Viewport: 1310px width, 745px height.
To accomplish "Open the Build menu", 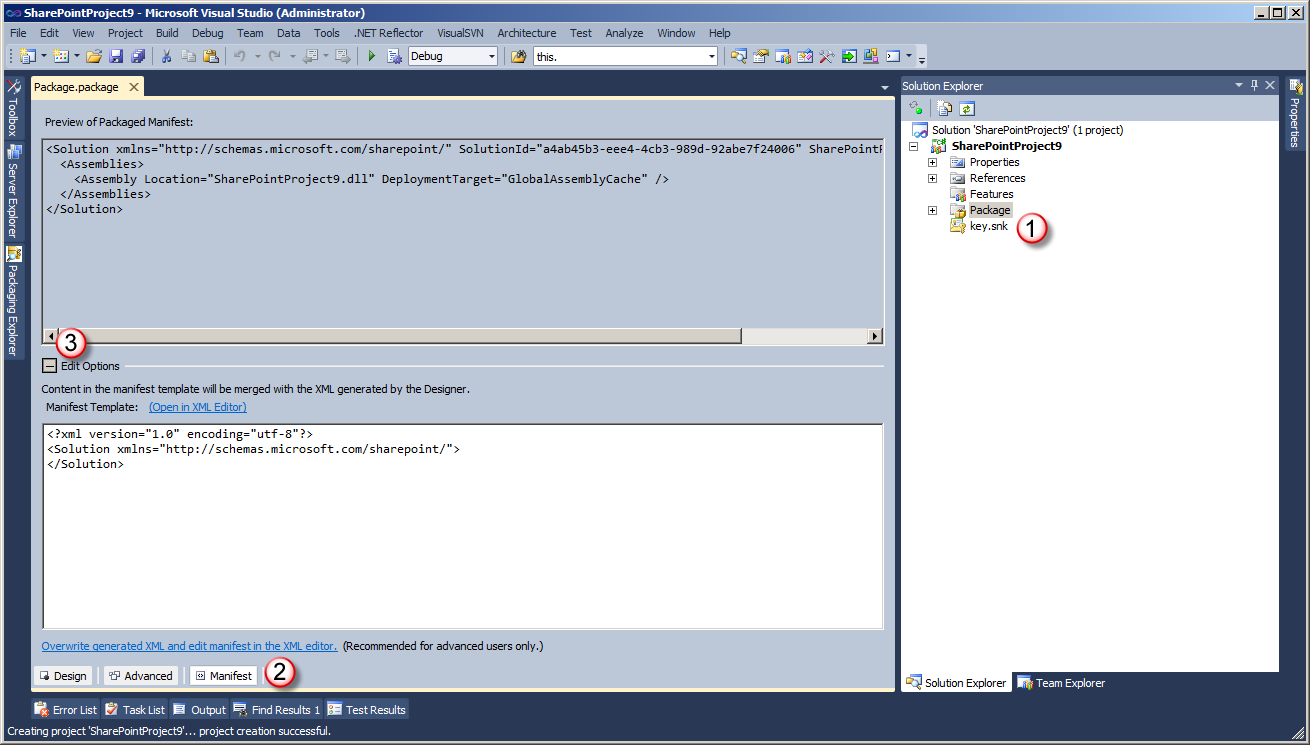I will [167, 33].
